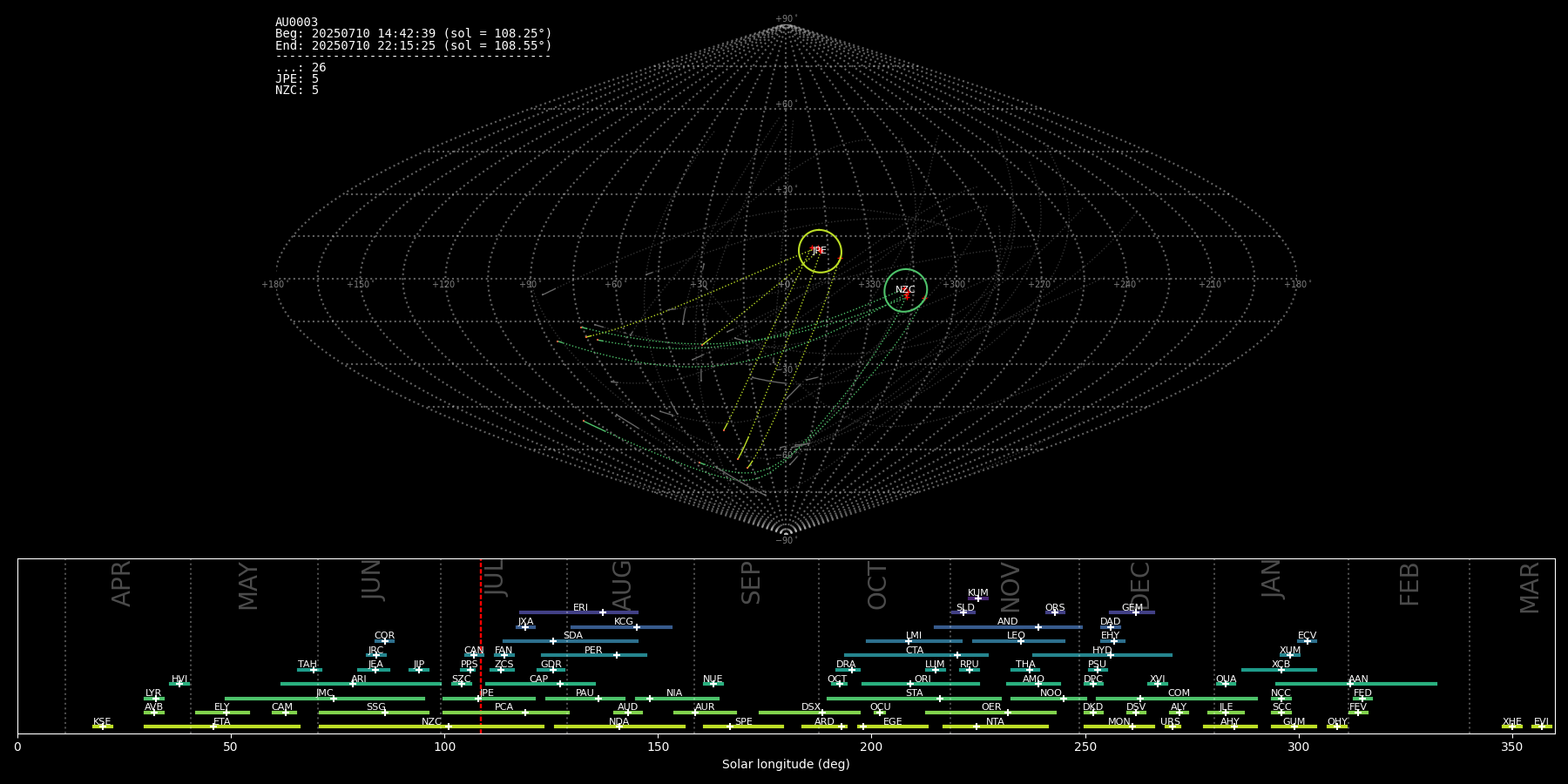Click the 'JPE: 5' count entry in header
The image size is (1568, 784).
click(297, 79)
